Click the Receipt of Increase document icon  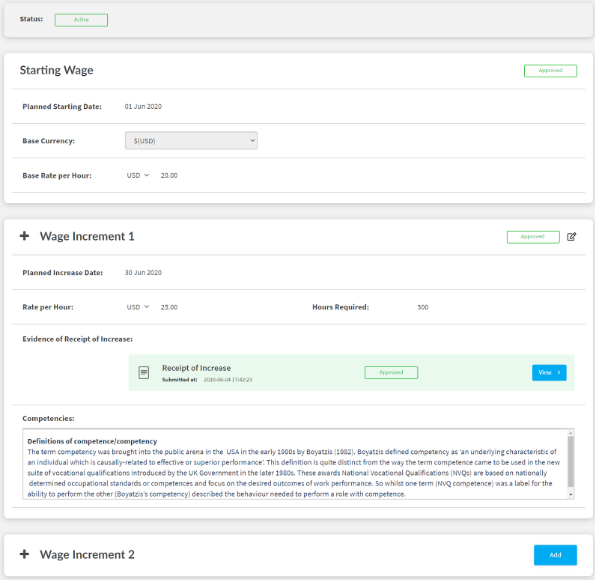point(144,372)
